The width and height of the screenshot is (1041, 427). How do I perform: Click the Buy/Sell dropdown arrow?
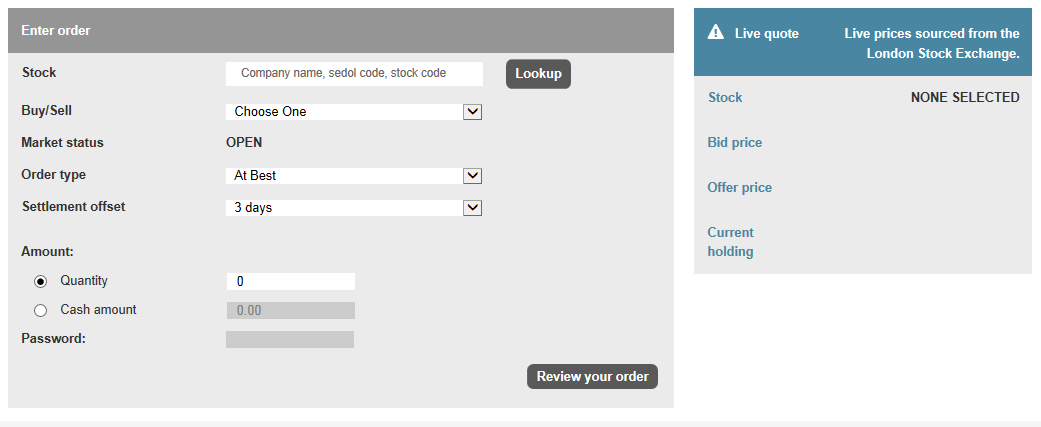[x=472, y=112]
